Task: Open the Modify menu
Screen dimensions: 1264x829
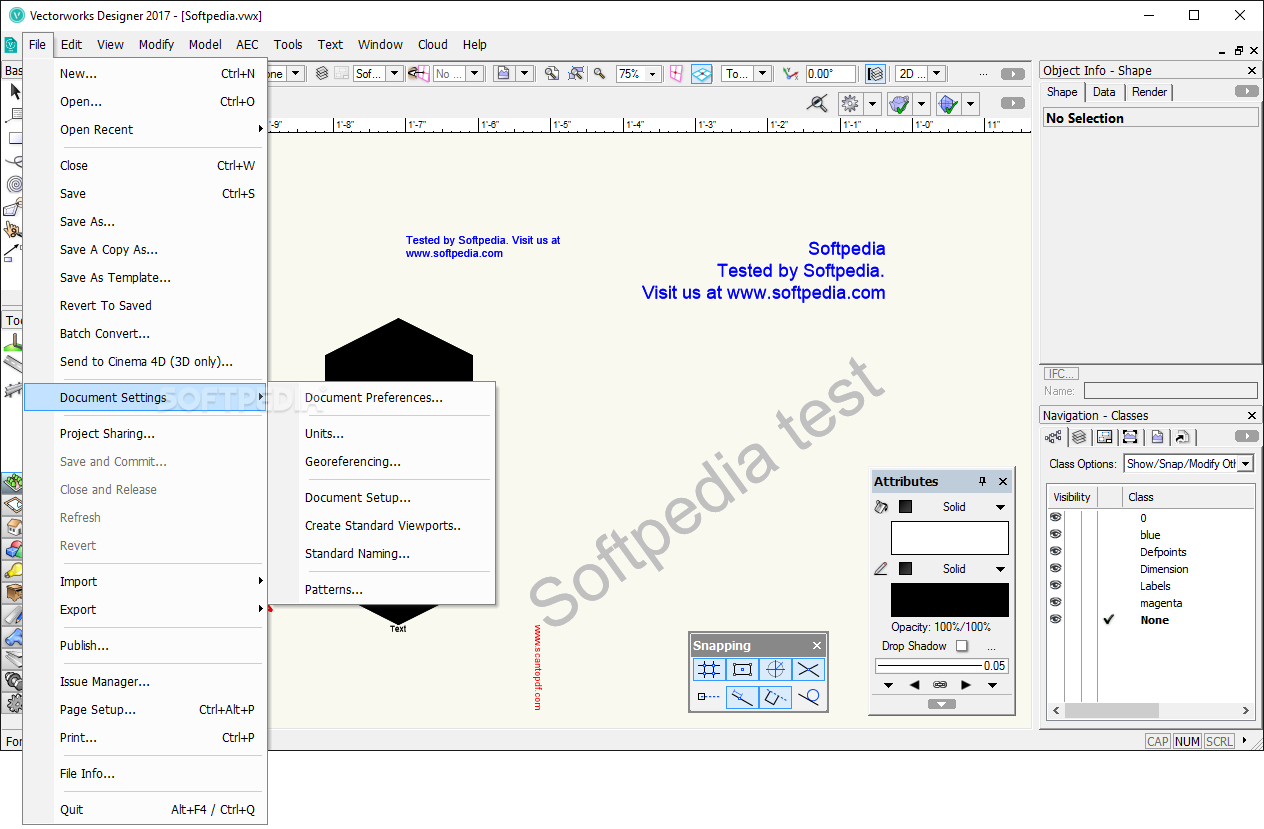Action: click(156, 44)
